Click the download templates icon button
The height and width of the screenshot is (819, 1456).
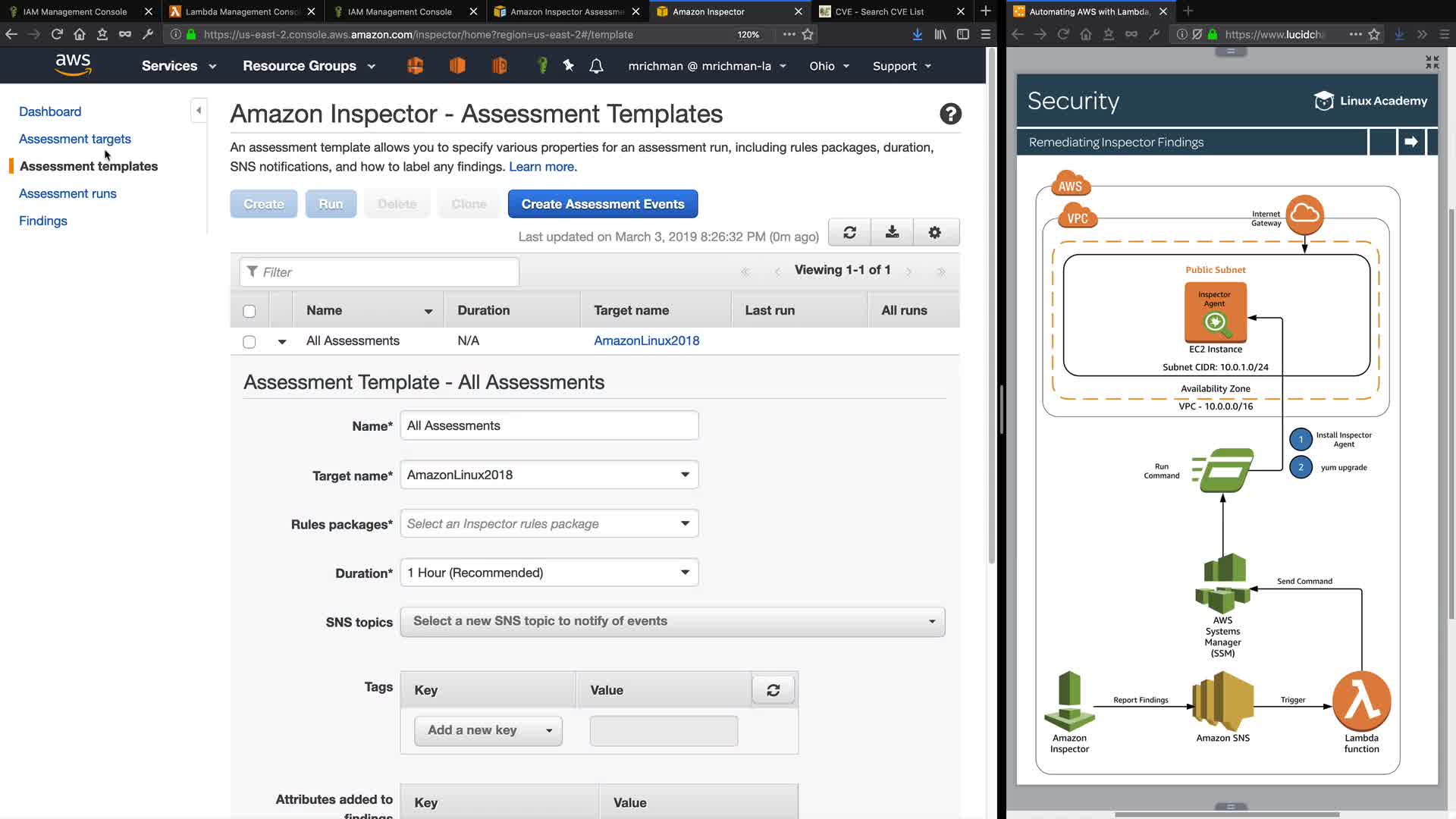892,233
